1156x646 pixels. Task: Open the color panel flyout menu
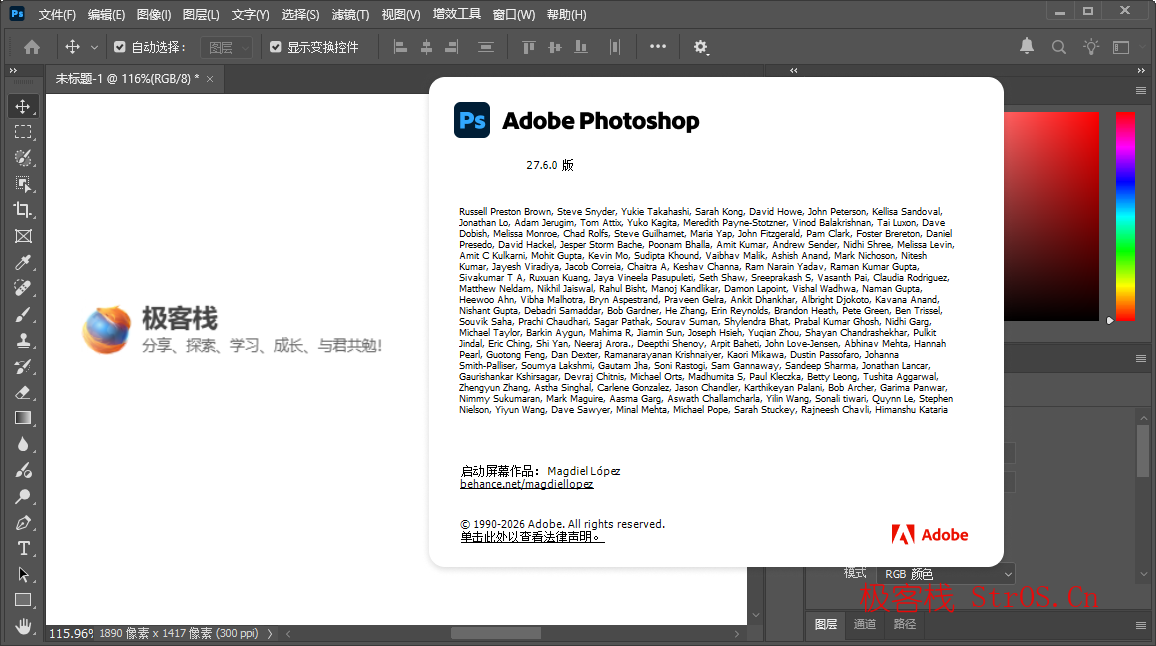(1141, 91)
